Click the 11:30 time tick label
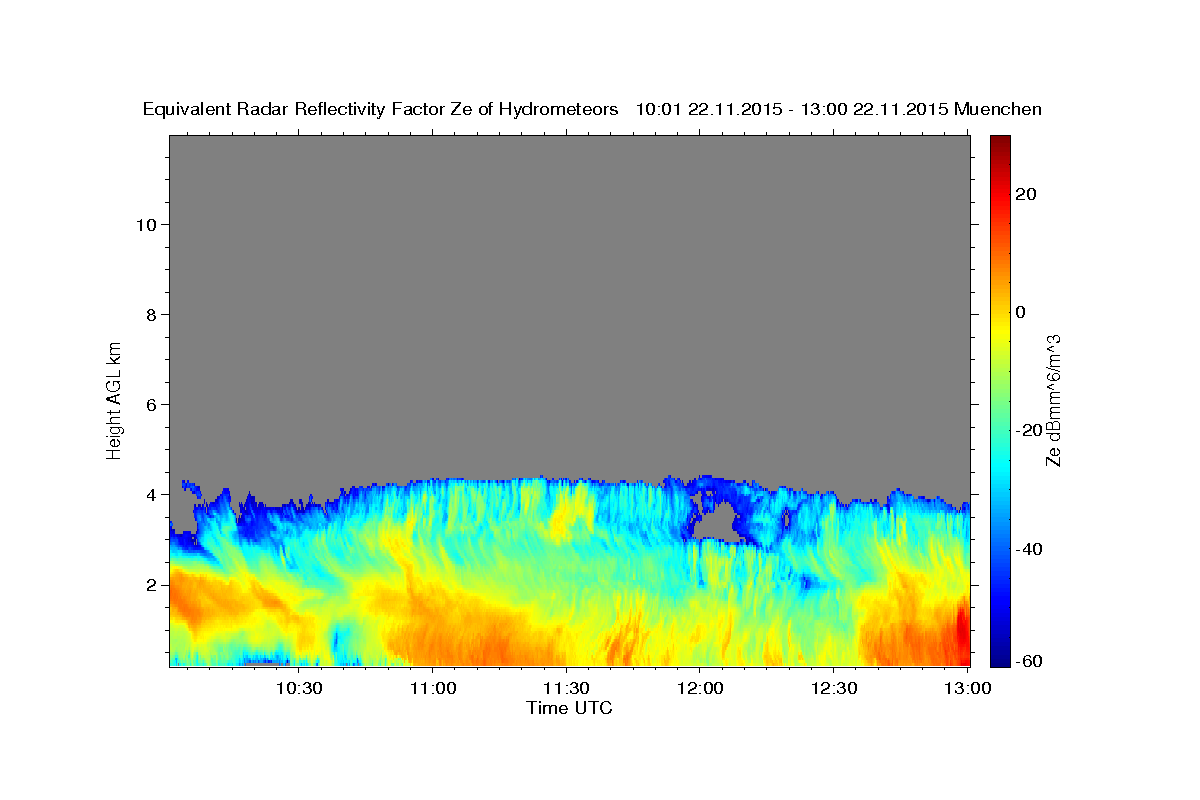Viewport: 1200px width, 800px height. pyautogui.click(x=566, y=688)
